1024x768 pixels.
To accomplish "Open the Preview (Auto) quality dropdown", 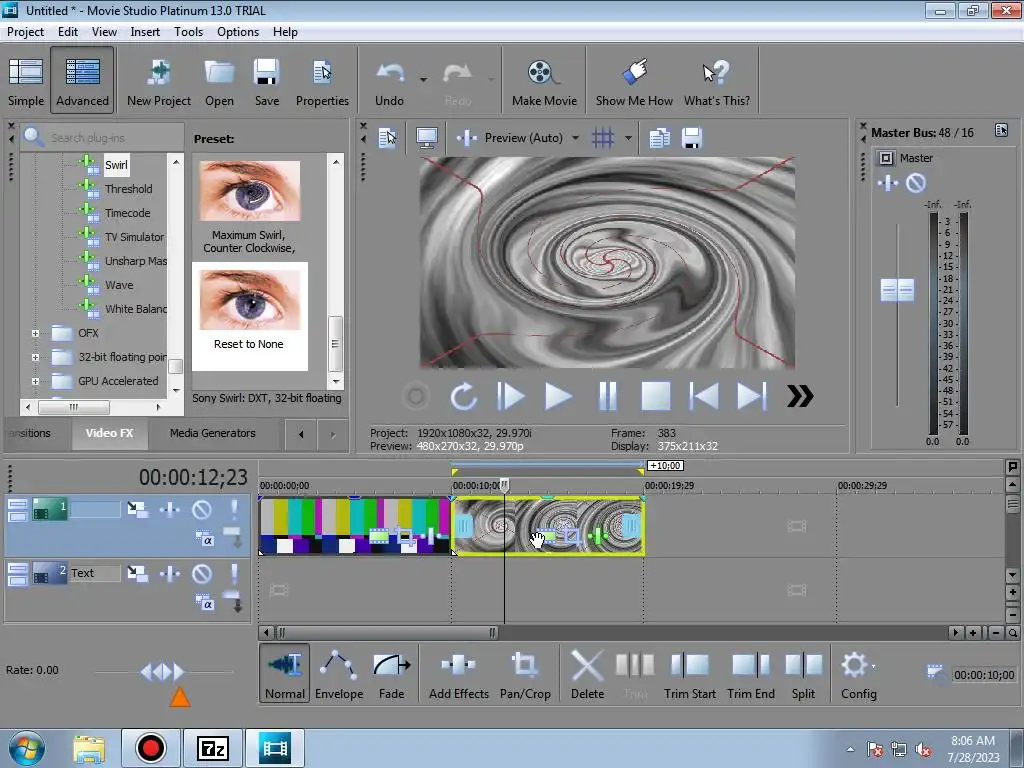I will pos(575,138).
